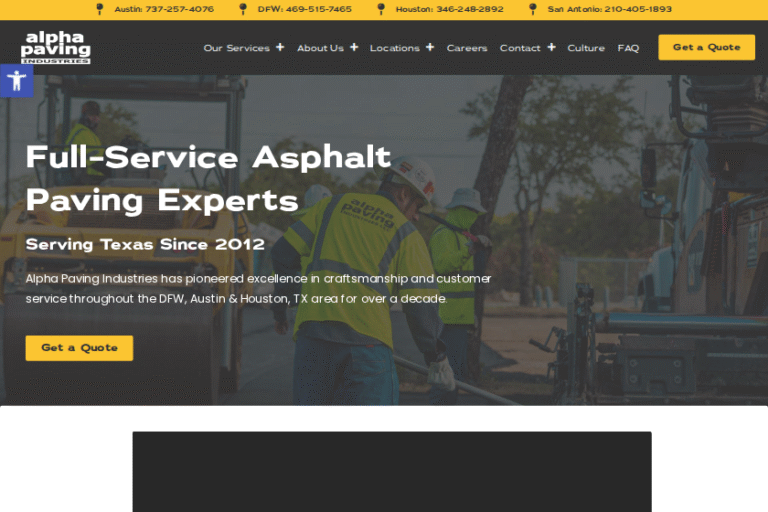The width and height of the screenshot is (768, 512).
Task: Expand the Contact plus icon
Action: (x=551, y=47)
